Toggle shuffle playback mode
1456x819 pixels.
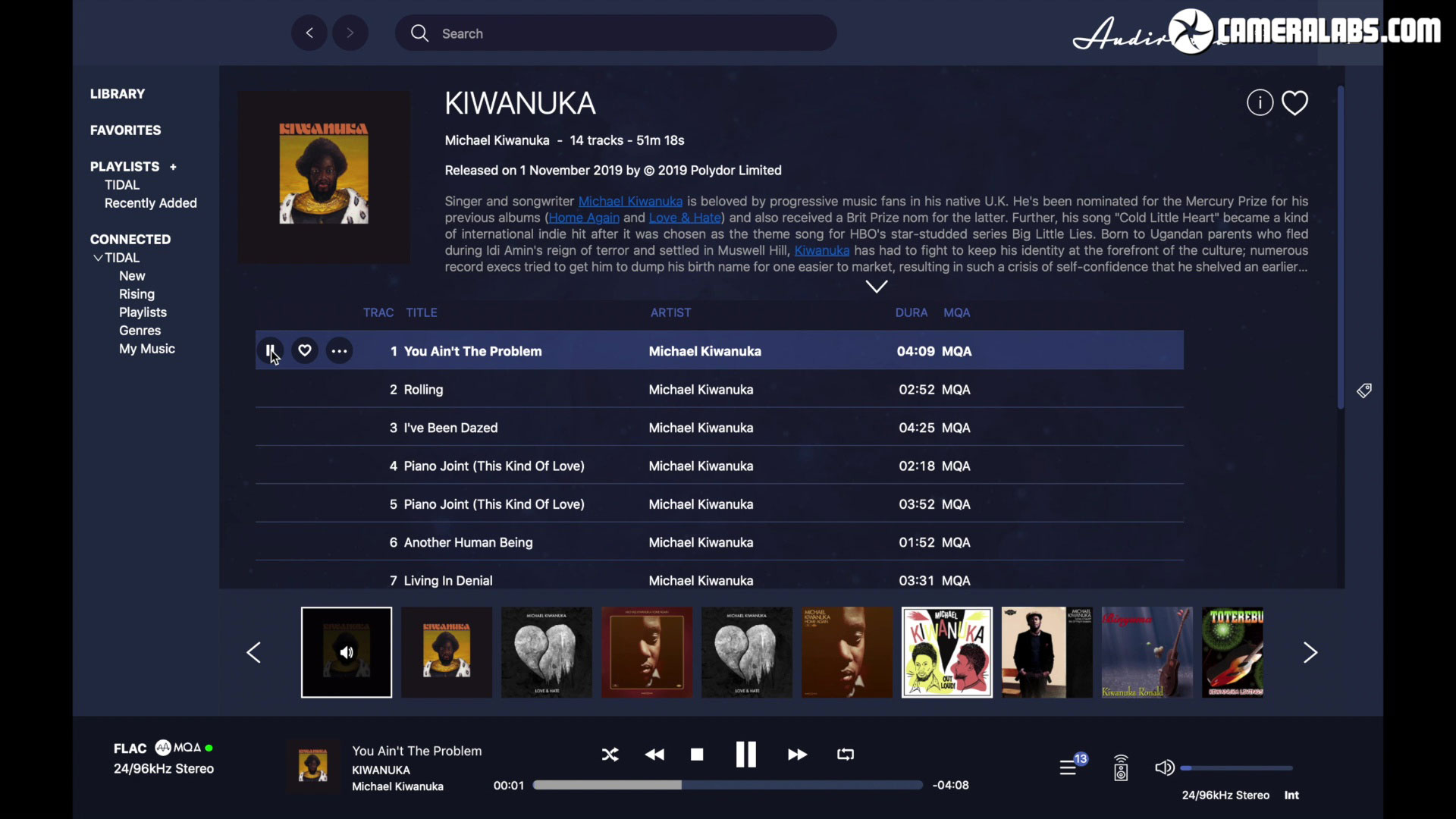tap(610, 755)
